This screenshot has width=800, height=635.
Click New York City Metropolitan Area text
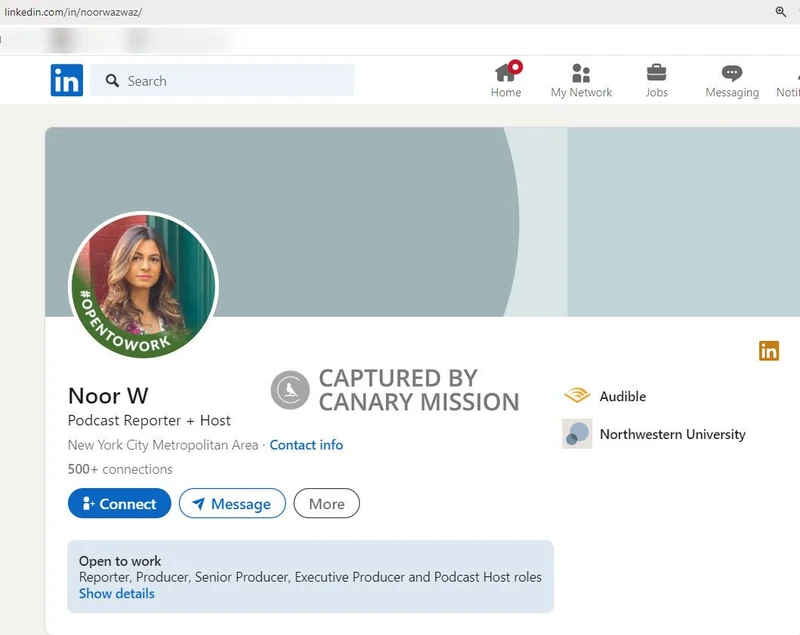click(163, 445)
